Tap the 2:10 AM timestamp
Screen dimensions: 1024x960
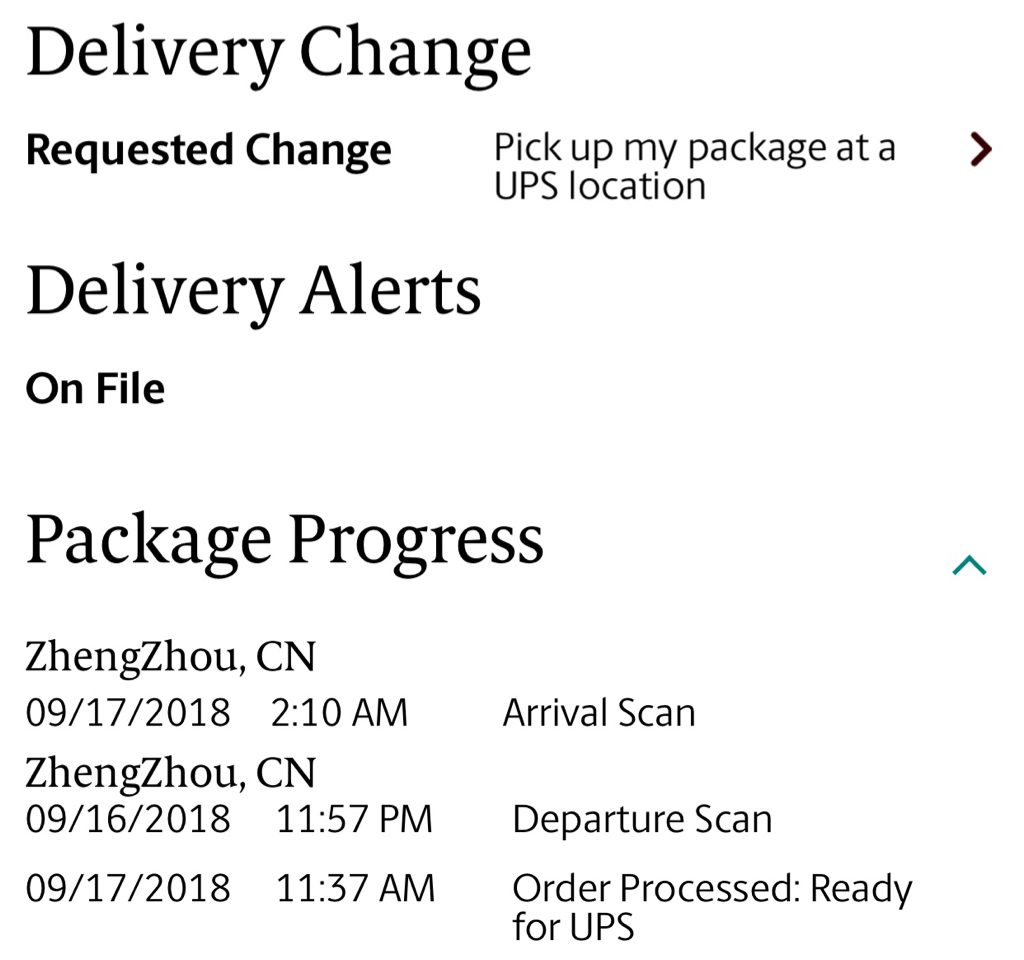click(x=339, y=713)
